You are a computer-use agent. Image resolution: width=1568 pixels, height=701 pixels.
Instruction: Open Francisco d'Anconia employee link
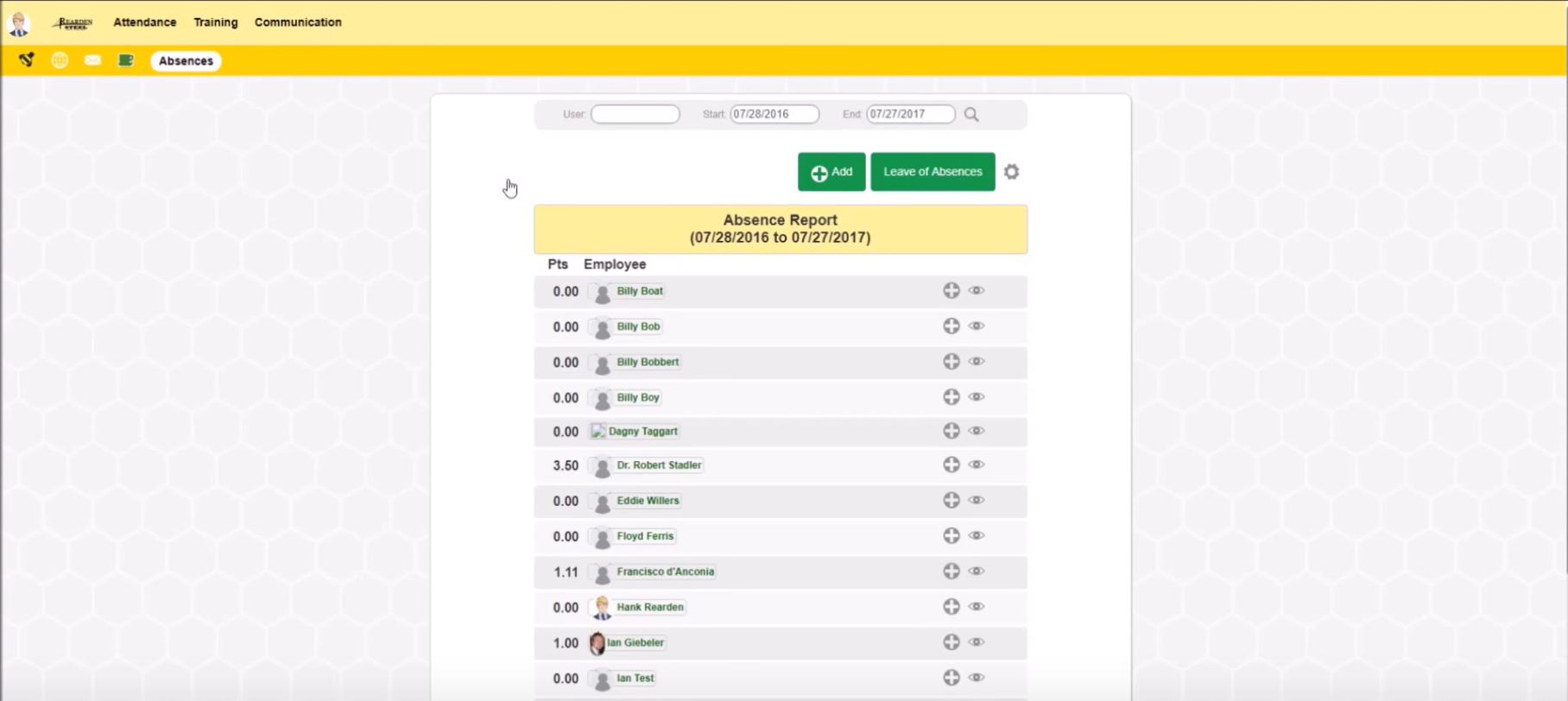666,572
